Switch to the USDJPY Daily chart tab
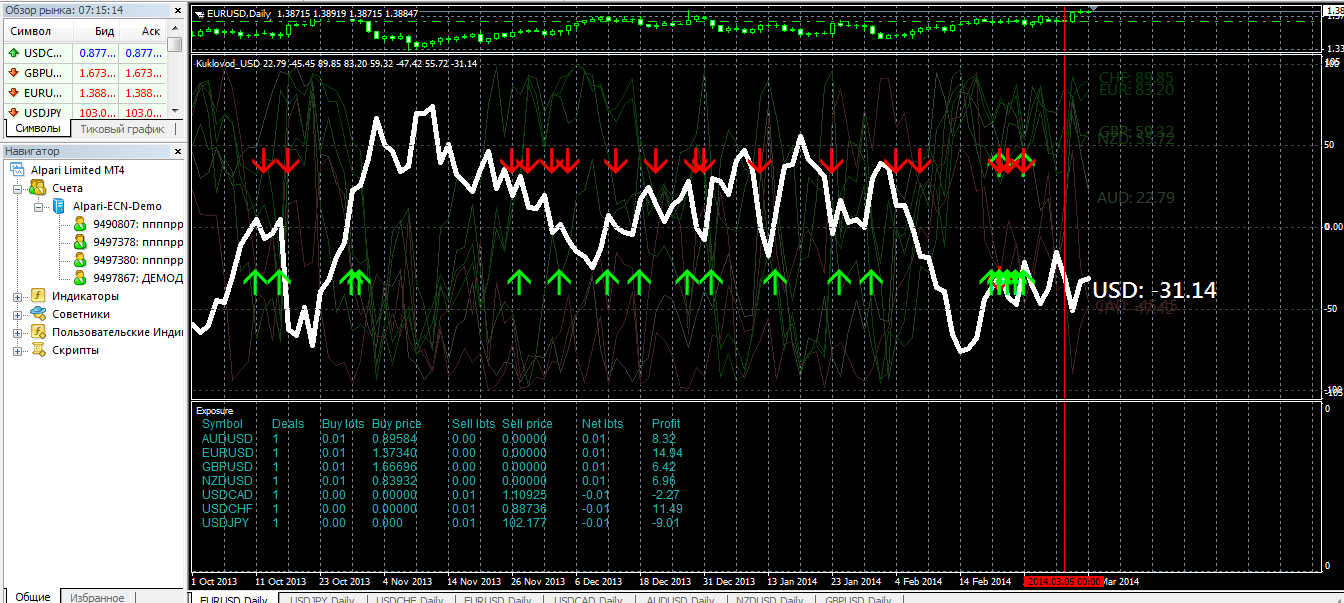The width and height of the screenshot is (1344, 603). pyautogui.click(x=322, y=599)
